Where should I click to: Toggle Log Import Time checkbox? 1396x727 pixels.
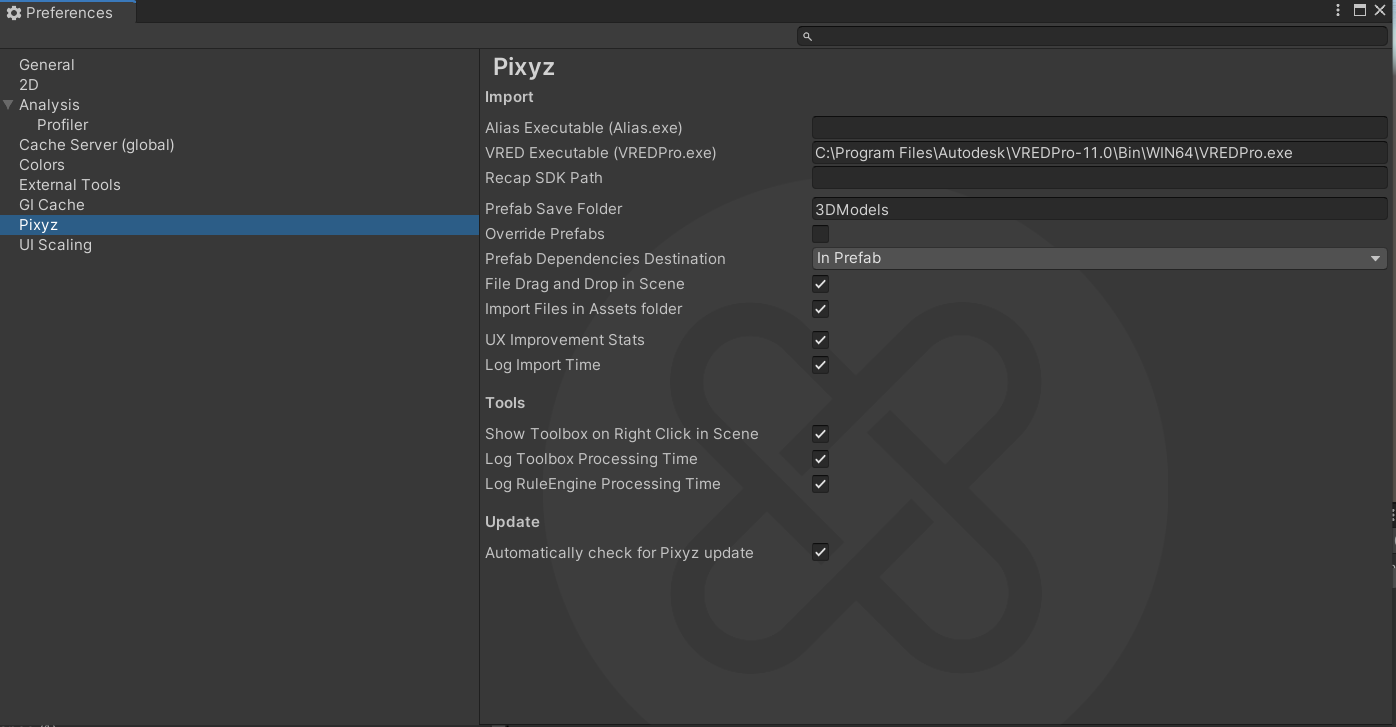point(820,365)
